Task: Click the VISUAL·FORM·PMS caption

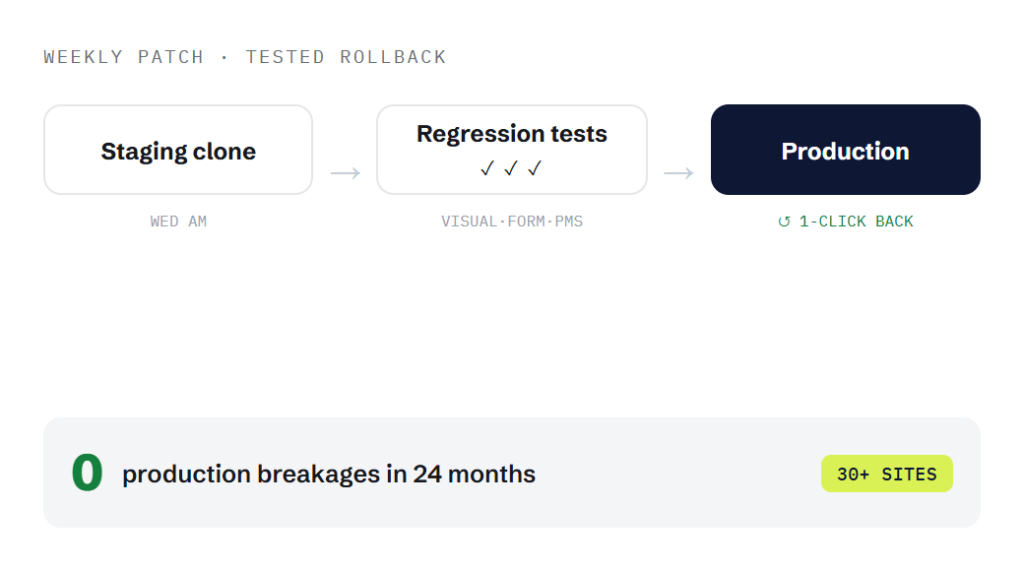Action: point(512,221)
